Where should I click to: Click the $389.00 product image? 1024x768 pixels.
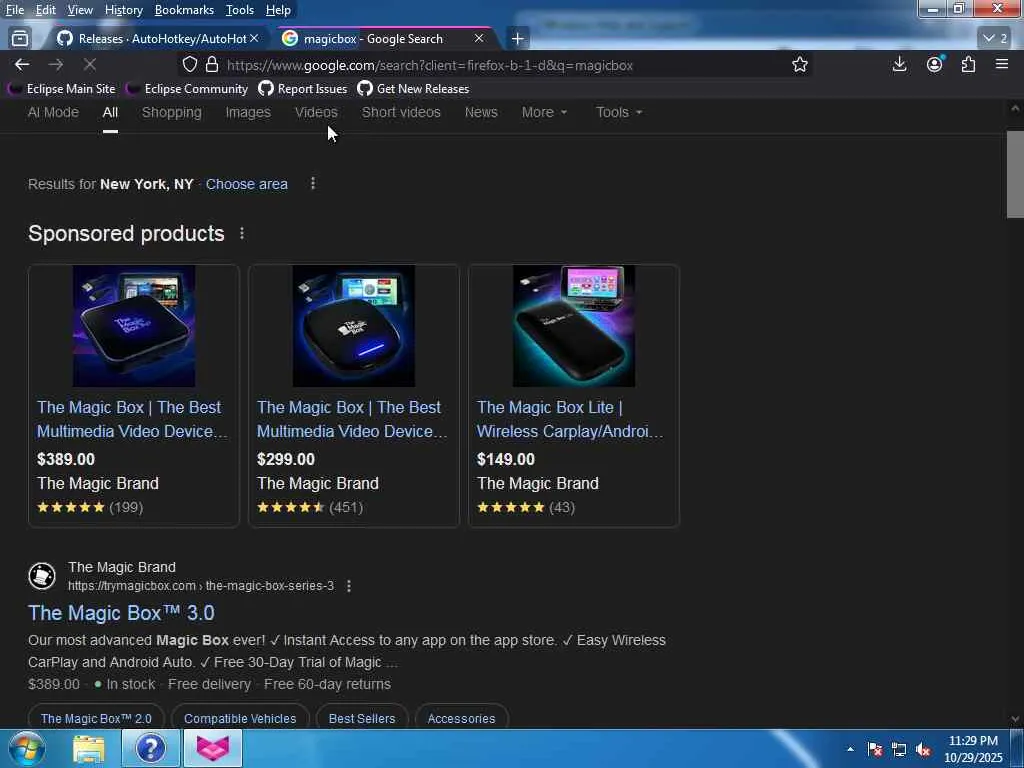pyautogui.click(x=134, y=326)
